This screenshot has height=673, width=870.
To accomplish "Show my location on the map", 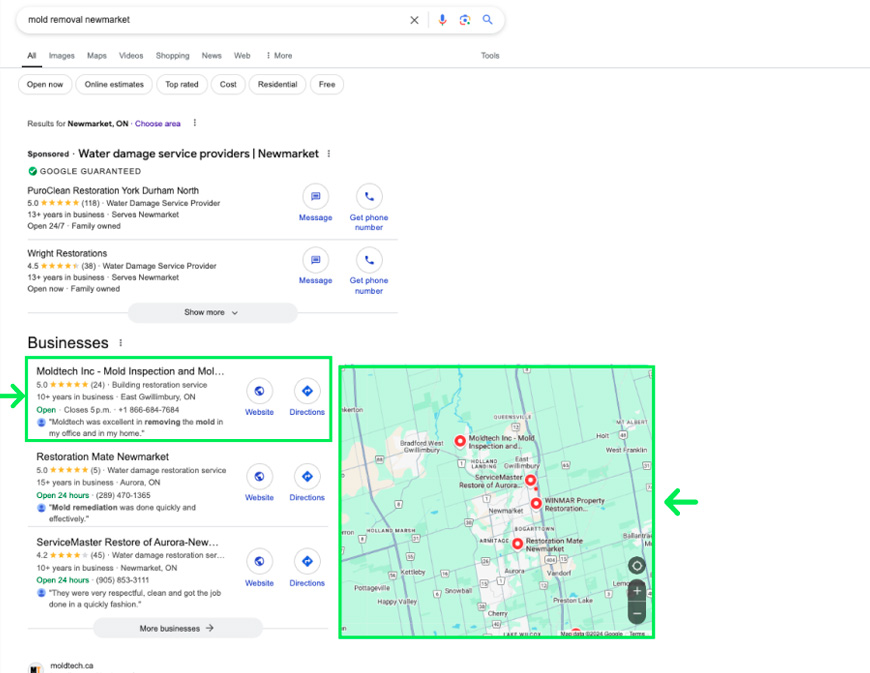I will [637, 566].
